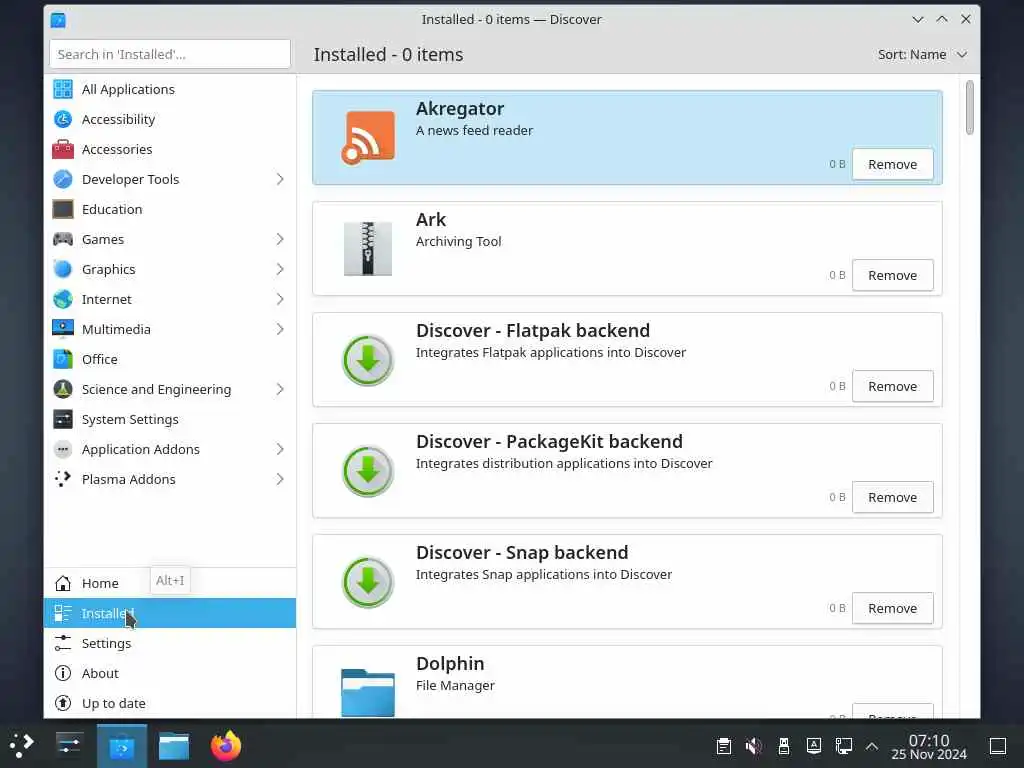Viewport: 1024px width, 768px height.
Task: Click the Up to date arrow icon
Action: coord(63,703)
